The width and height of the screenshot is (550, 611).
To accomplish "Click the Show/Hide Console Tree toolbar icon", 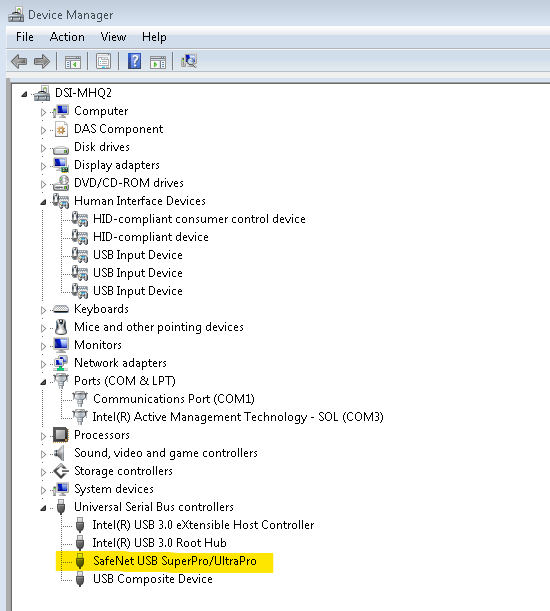I will [73, 62].
